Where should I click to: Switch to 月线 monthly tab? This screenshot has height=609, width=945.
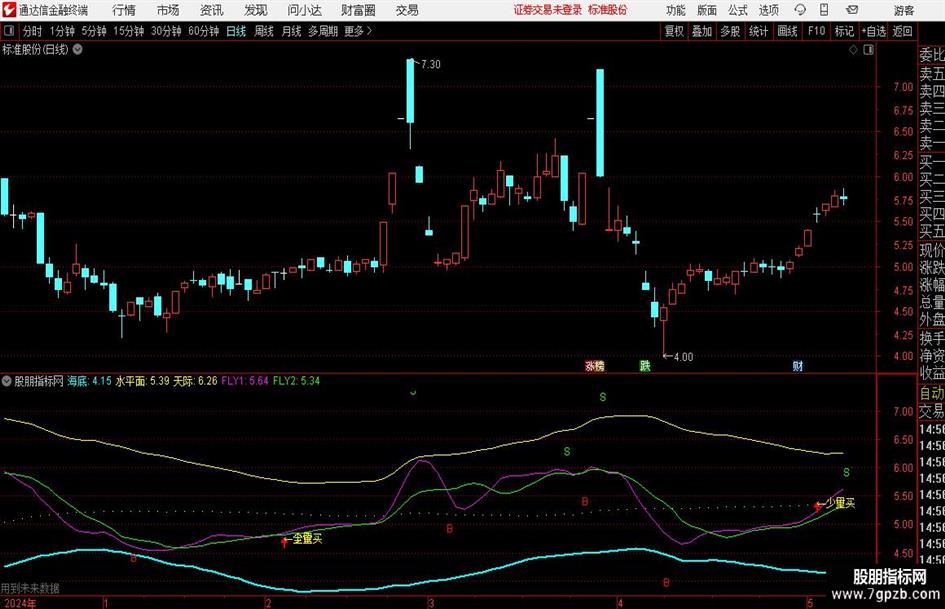tap(292, 31)
